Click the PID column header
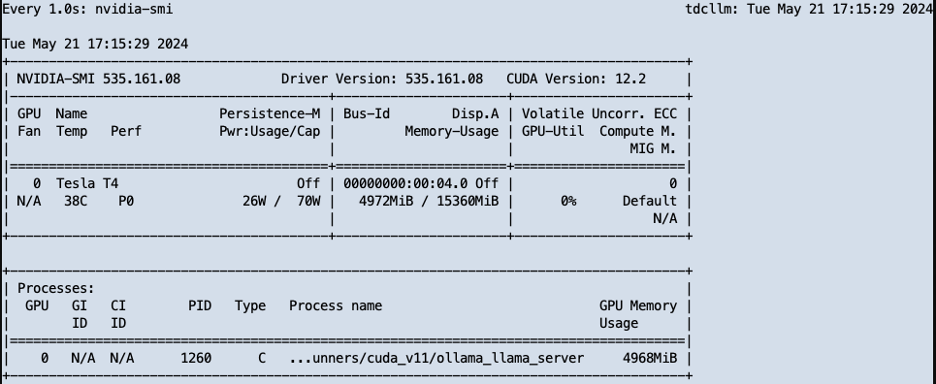The width and height of the screenshot is (936, 384). 200,306
